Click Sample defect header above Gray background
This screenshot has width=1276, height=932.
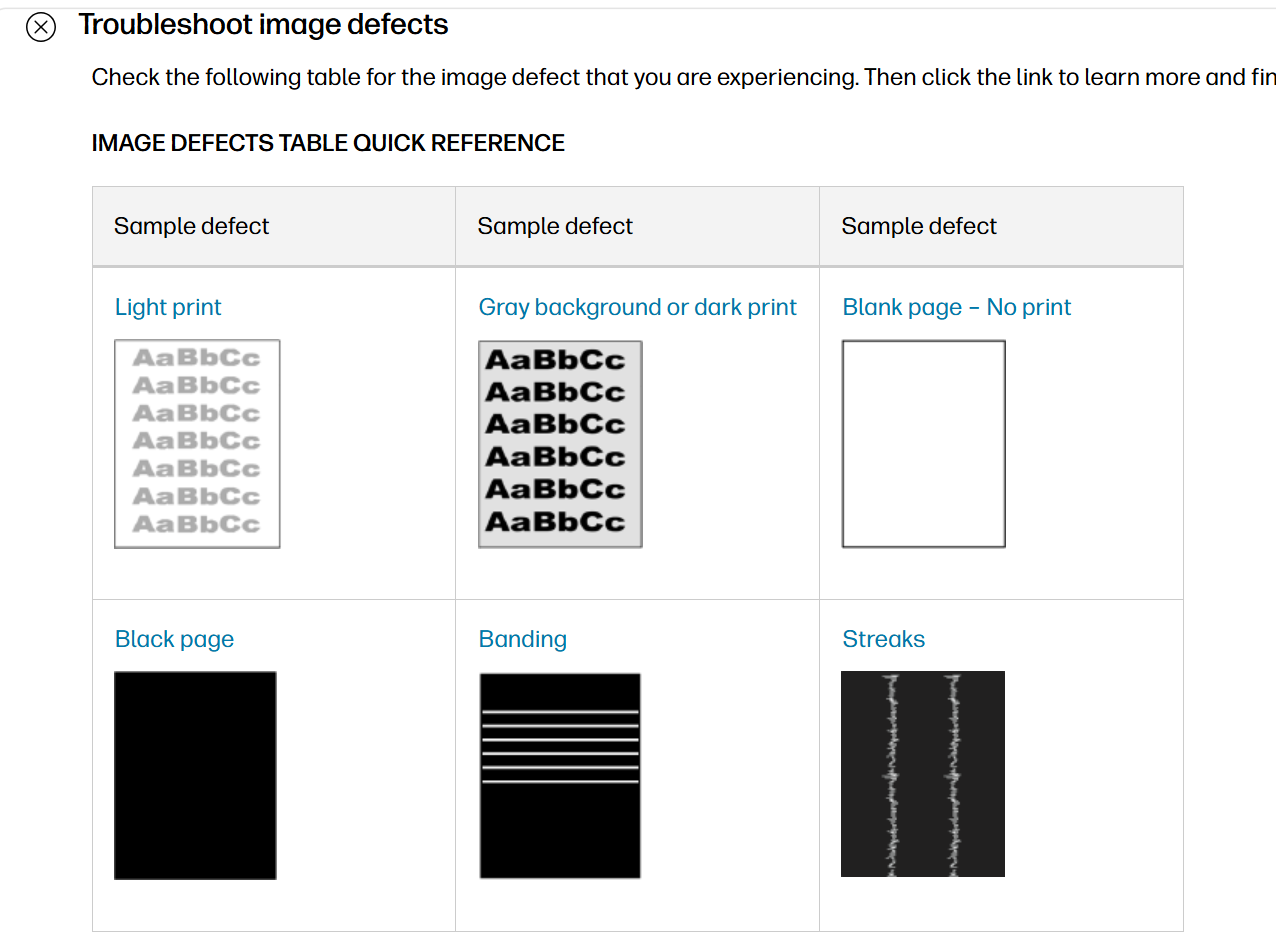(555, 226)
